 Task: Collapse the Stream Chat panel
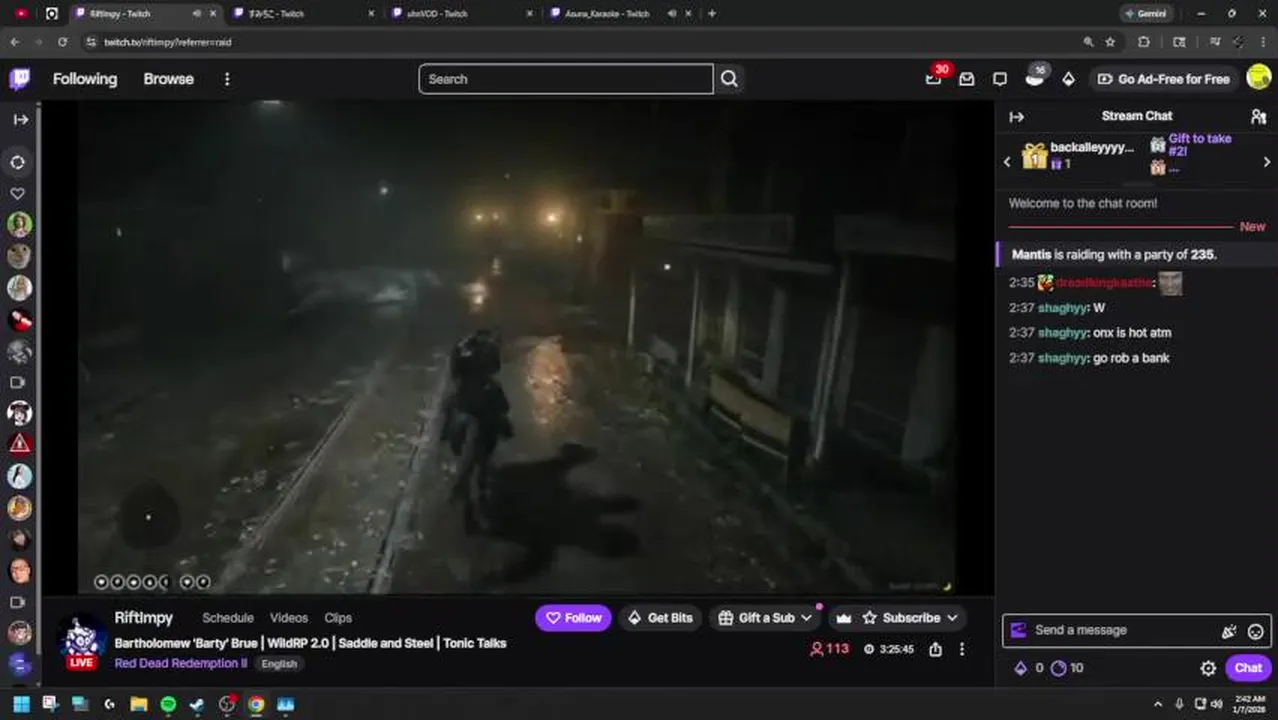[1017, 116]
